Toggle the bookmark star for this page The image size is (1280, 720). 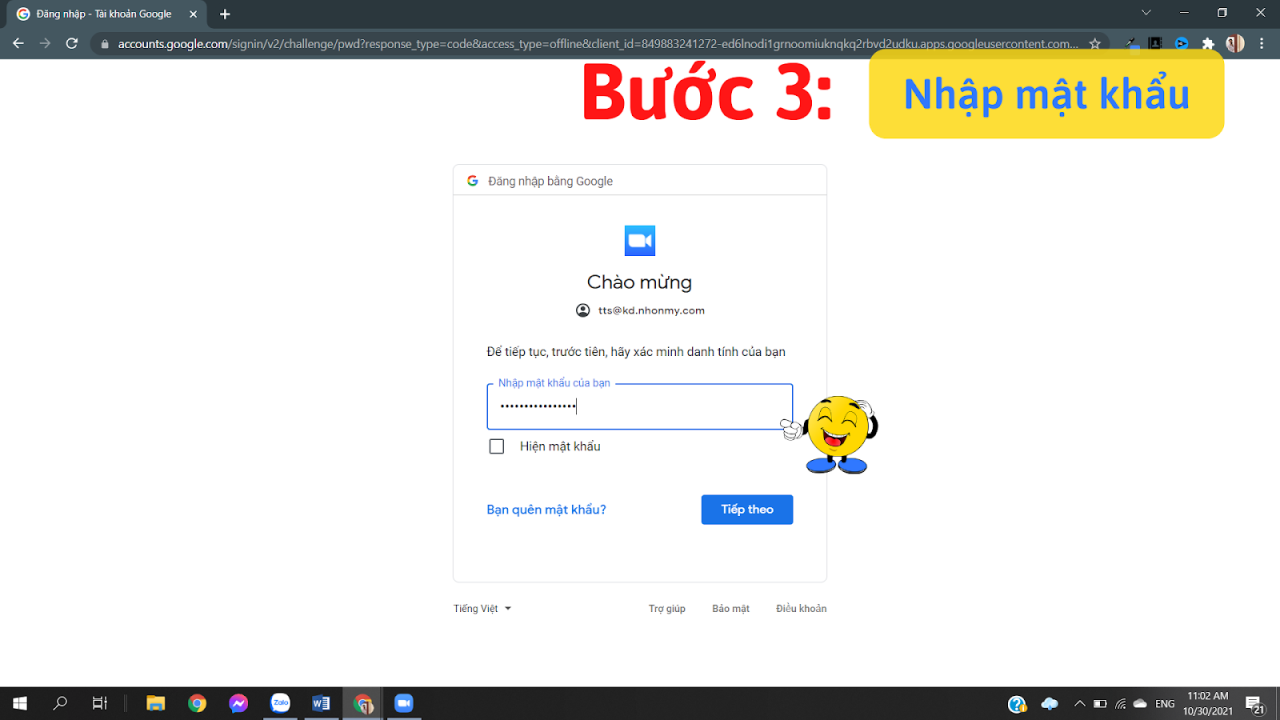[x=1095, y=44]
